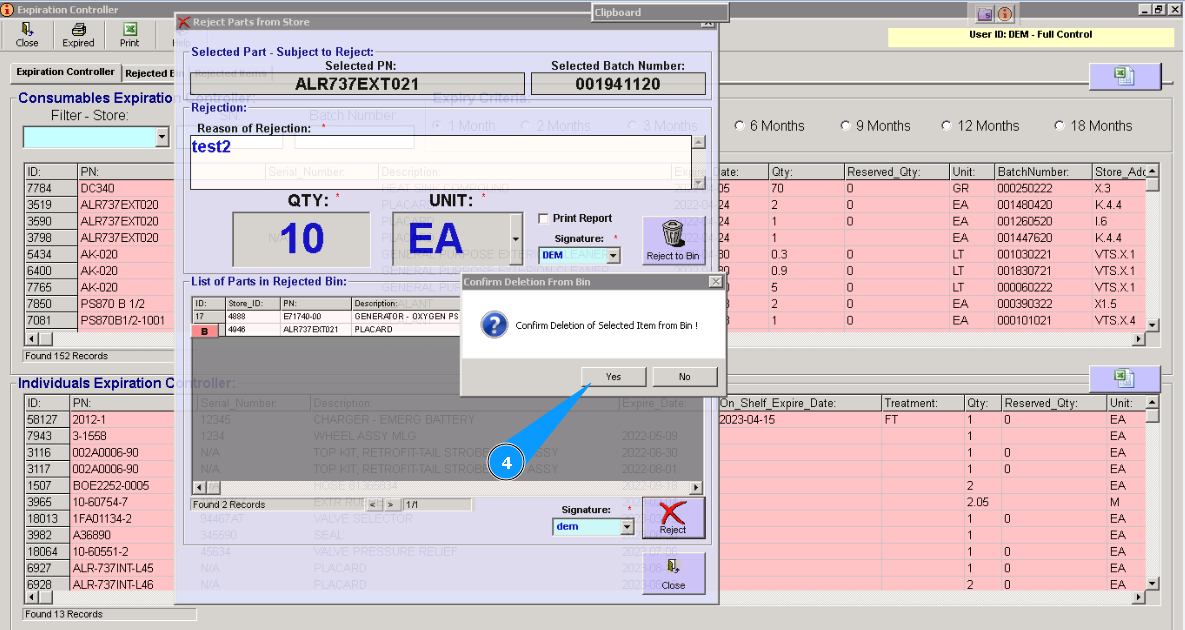This screenshot has height=630, width=1185.
Task: Click down arrow of consumables table vertical scrollbar
Action: click(x=1152, y=325)
